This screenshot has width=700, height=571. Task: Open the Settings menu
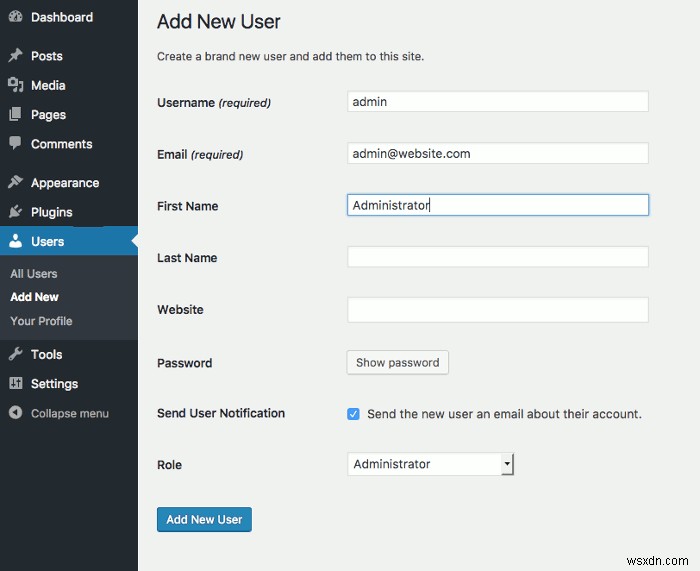[x=69, y=384]
